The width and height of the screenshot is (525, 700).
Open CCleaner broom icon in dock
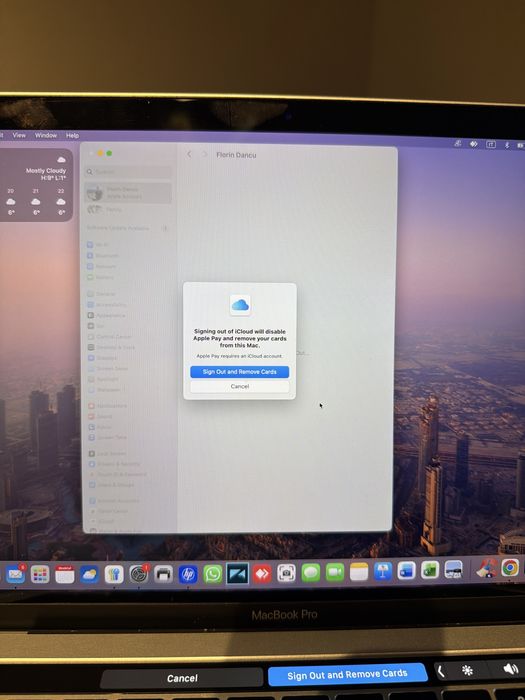click(x=487, y=569)
